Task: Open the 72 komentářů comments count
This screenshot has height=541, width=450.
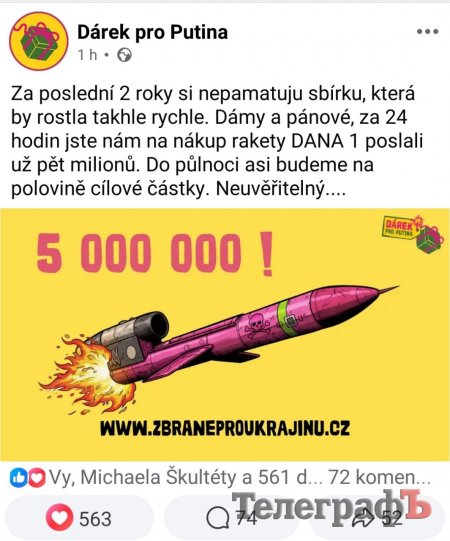Action: [x=379, y=478]
